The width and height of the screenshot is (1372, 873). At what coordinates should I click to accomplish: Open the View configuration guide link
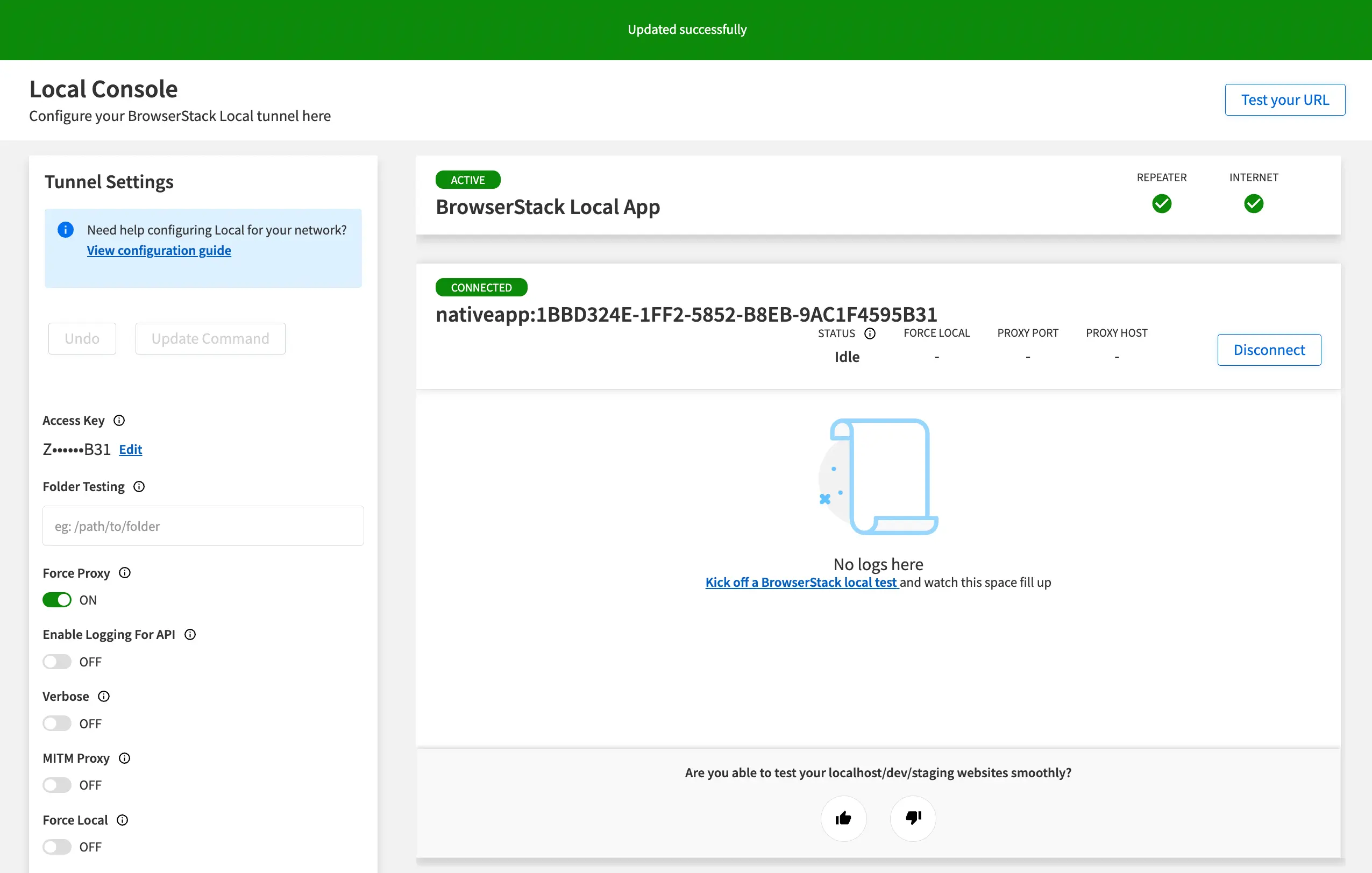pos(159,251)
